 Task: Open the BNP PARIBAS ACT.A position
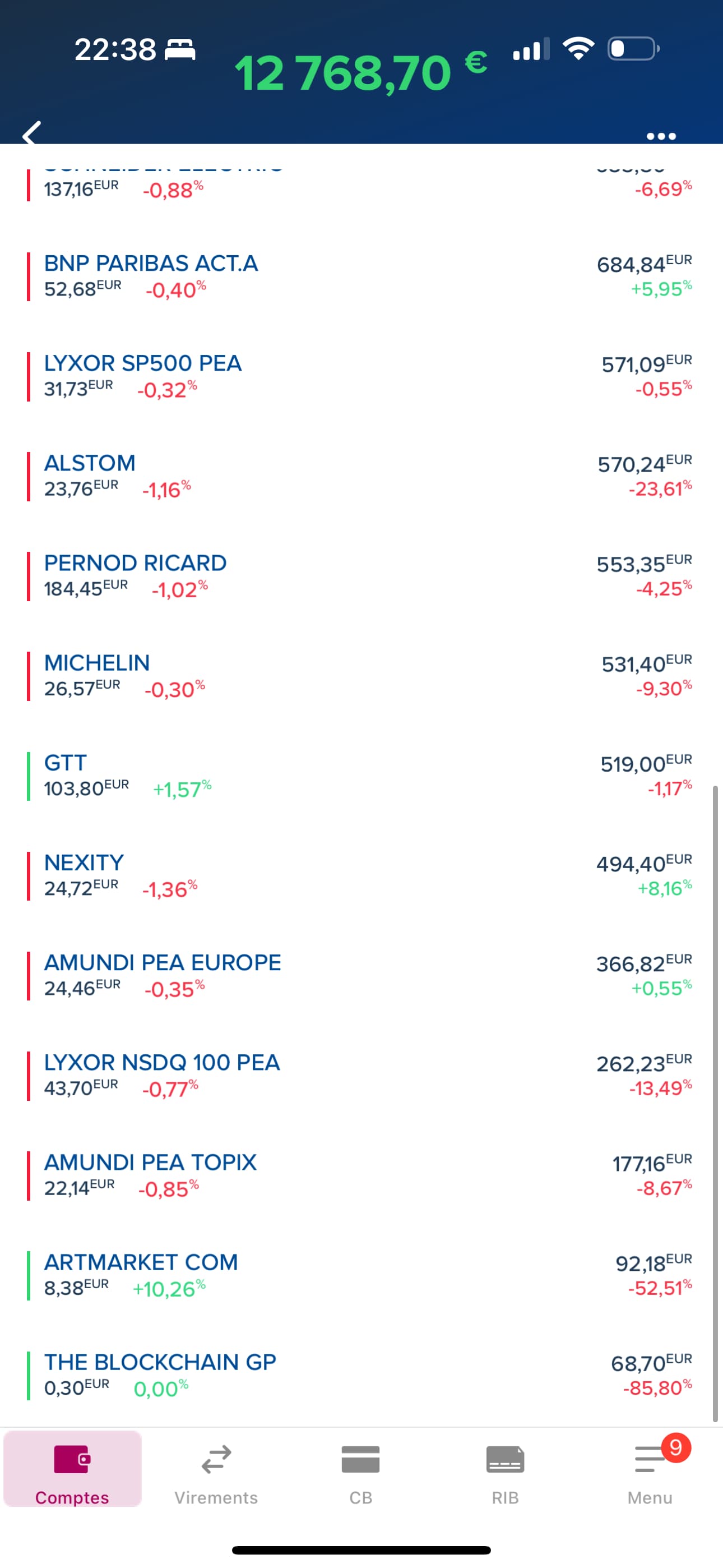coord(361,276)
